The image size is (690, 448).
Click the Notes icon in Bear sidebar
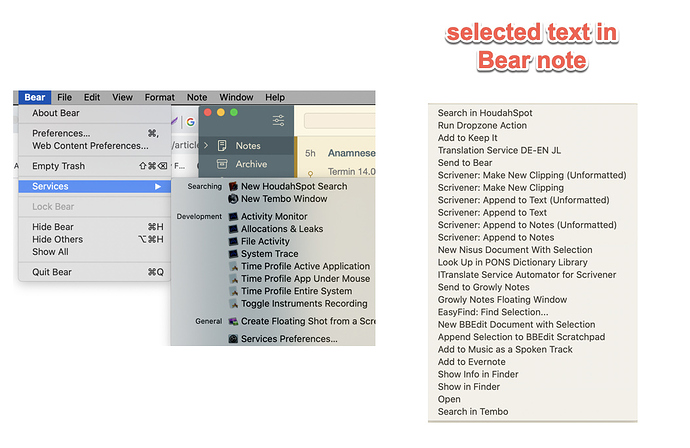[x=222, y=146]
